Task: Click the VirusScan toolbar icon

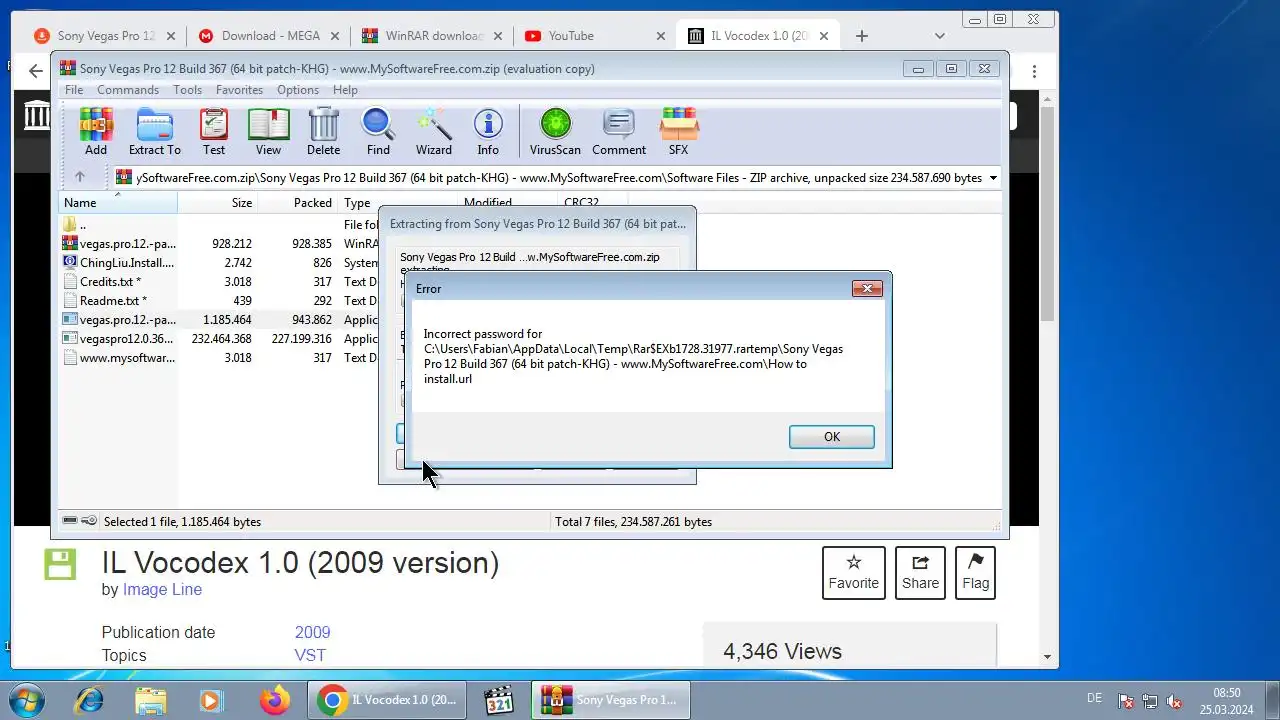Action: tap(555, 132)
